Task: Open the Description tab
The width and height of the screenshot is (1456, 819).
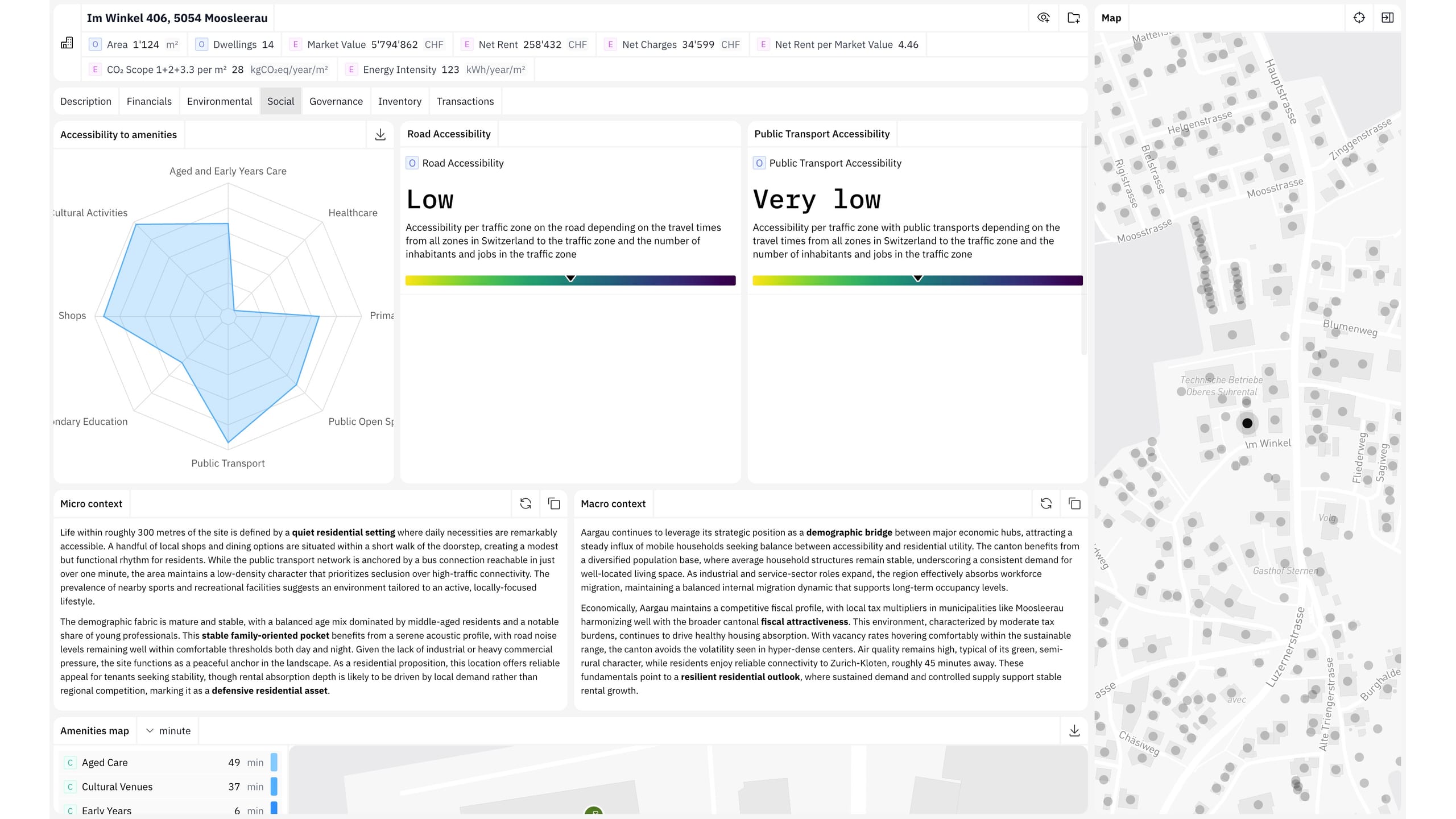Action: (x=86, y=101)
